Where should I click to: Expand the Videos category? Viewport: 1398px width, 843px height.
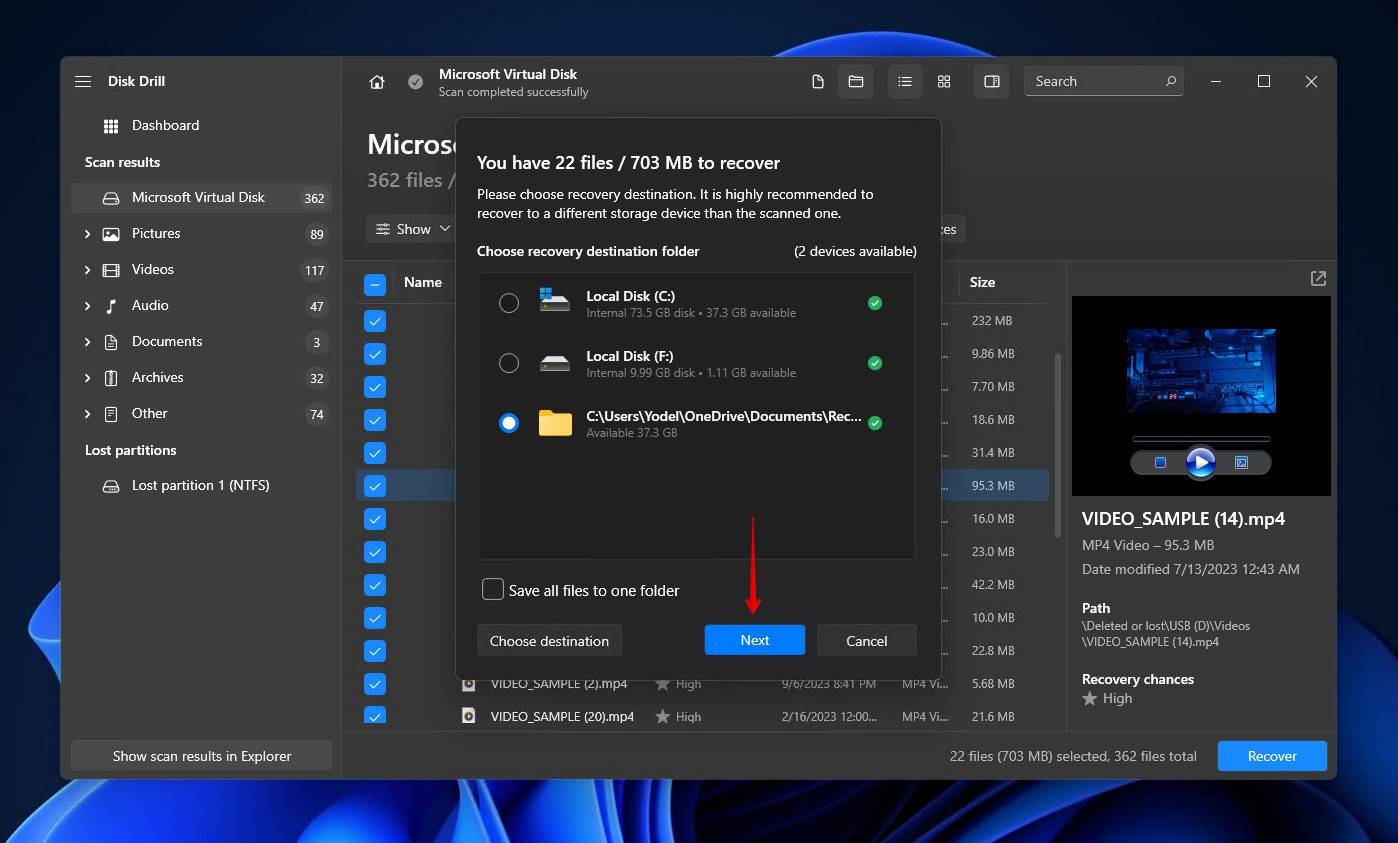(x=88, y=270)
